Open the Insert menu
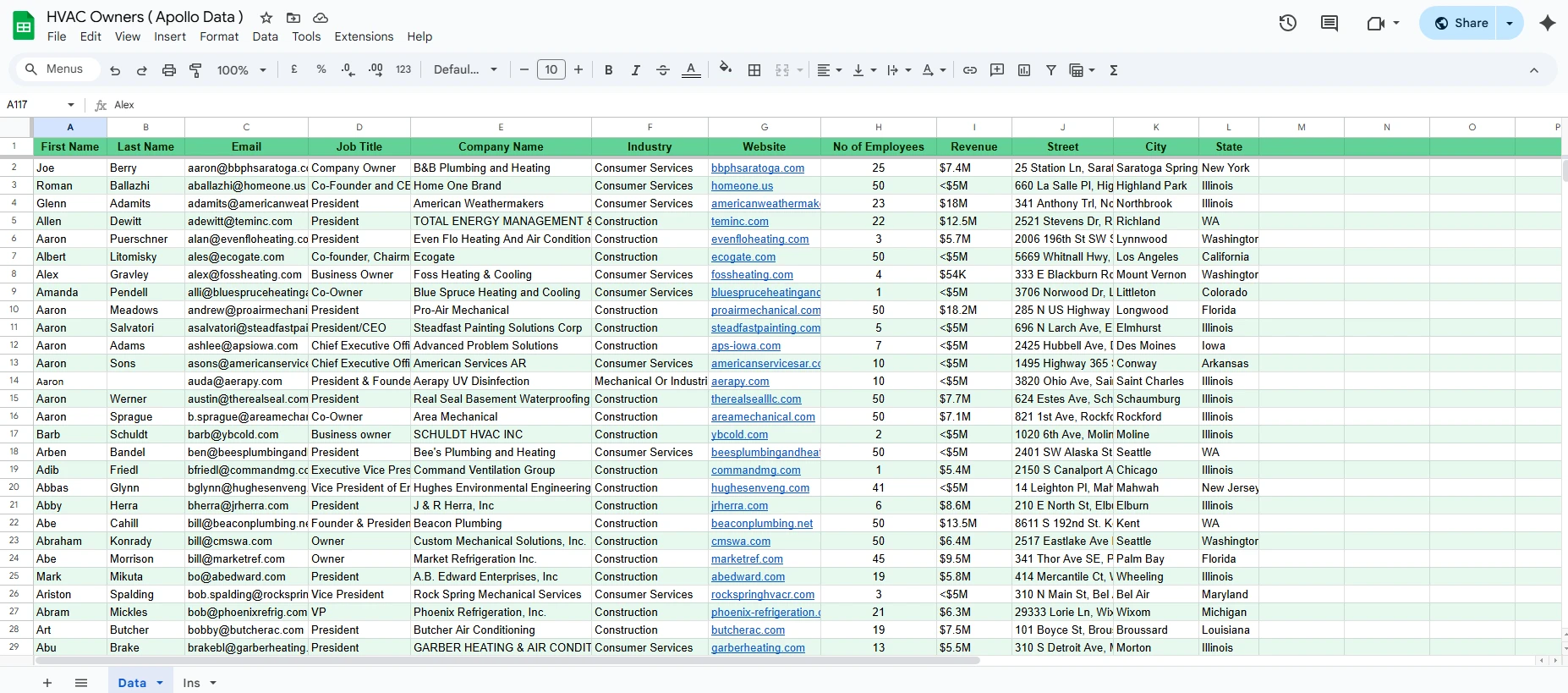 (x=170, y=36)
